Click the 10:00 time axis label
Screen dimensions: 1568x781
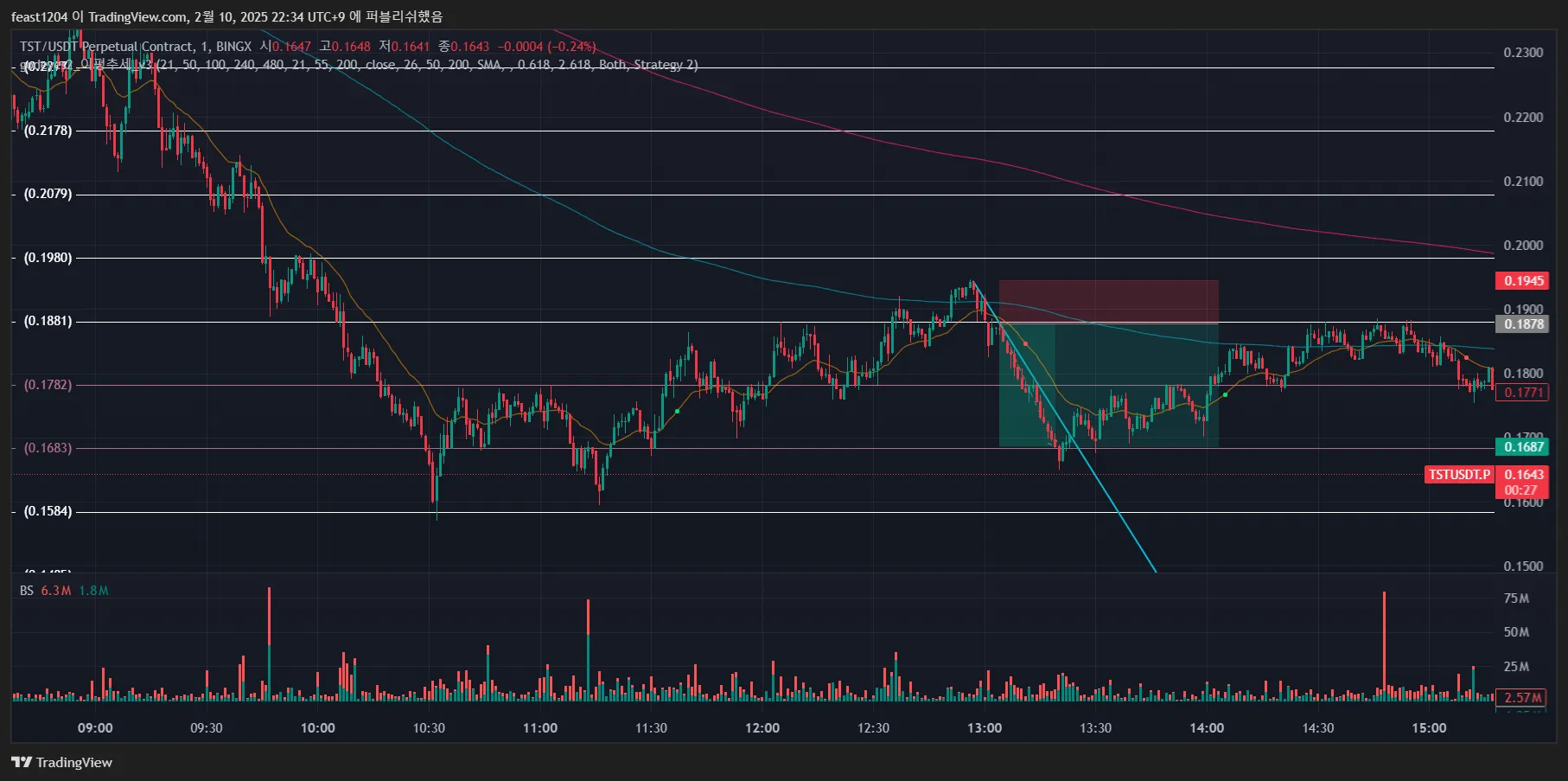pyautogui.click(x=317, y=728)
